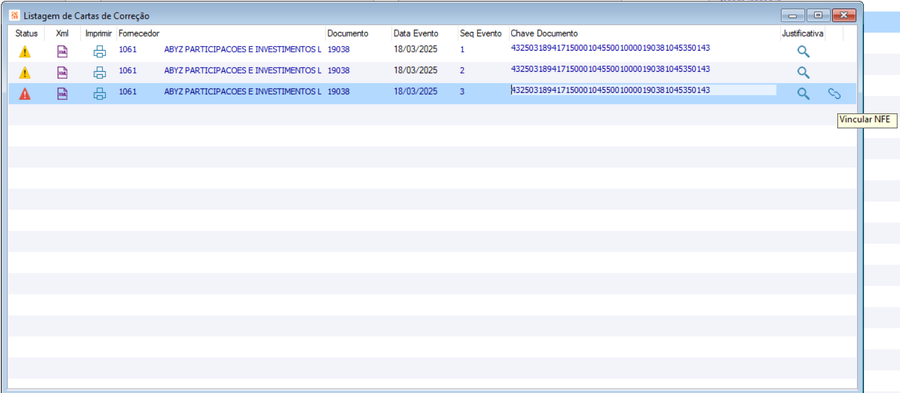The image size is (900, 393).
Task: Sort by the Justificativa column header
Action: 802,34
